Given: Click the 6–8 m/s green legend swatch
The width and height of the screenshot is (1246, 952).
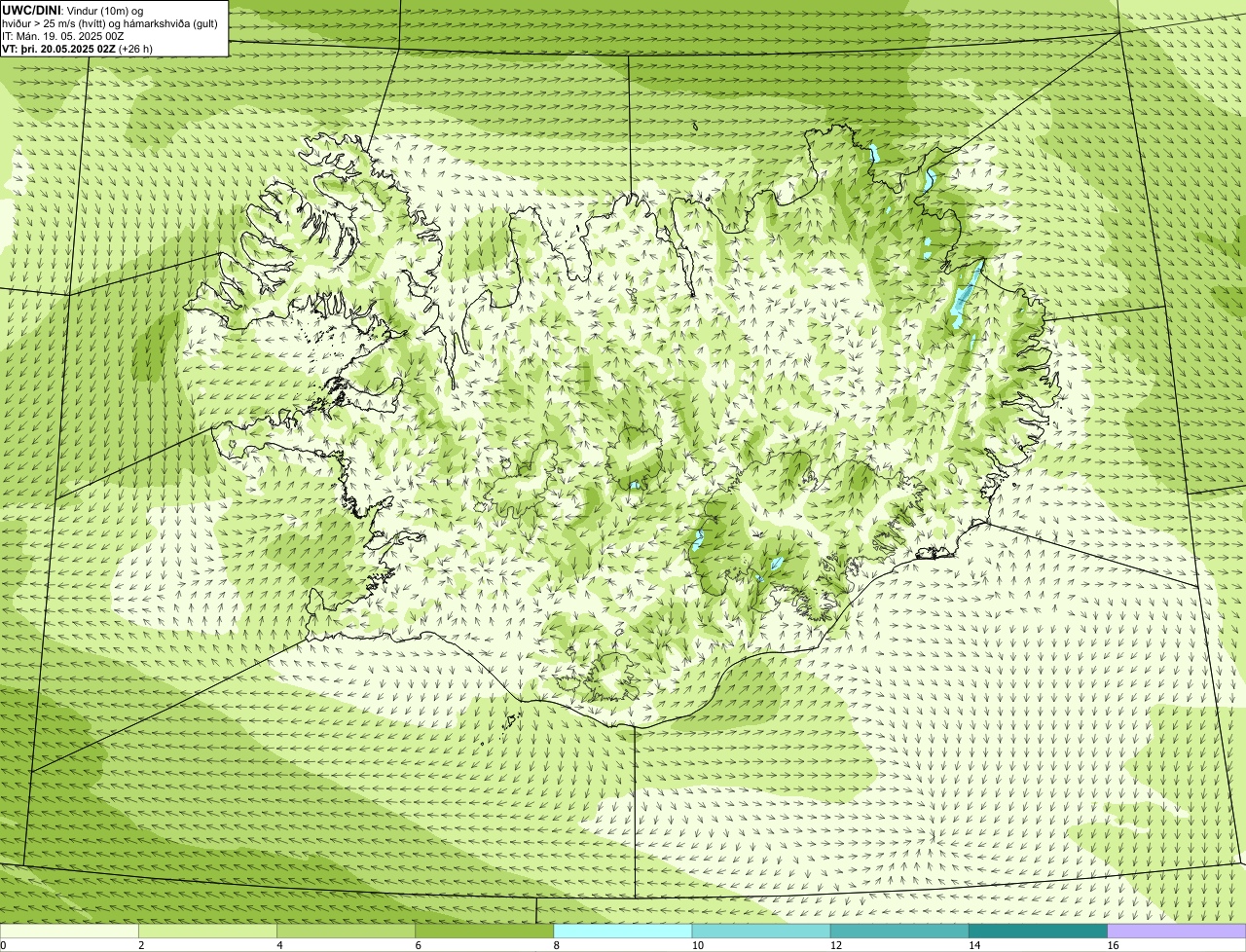Looking at the screenshot, I should click(x=485, y=931).
